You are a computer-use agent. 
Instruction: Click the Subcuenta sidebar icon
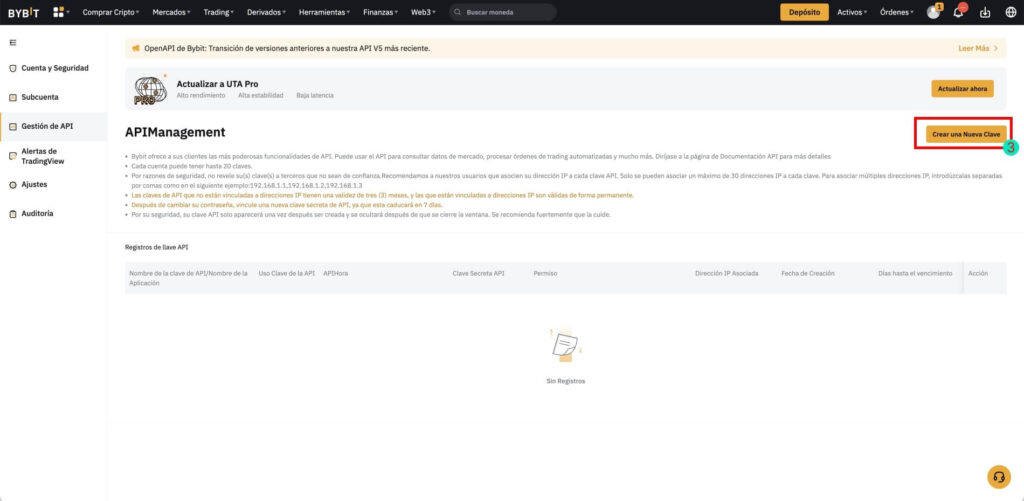coord(12,97)
